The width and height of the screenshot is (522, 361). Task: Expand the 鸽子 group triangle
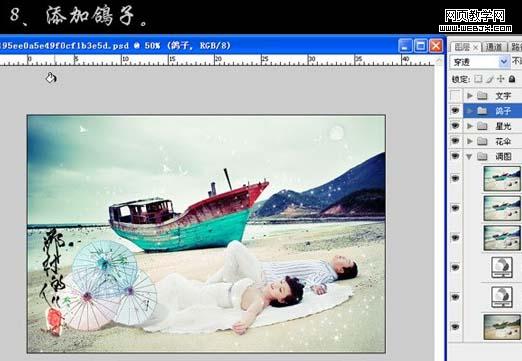[470, 111]
